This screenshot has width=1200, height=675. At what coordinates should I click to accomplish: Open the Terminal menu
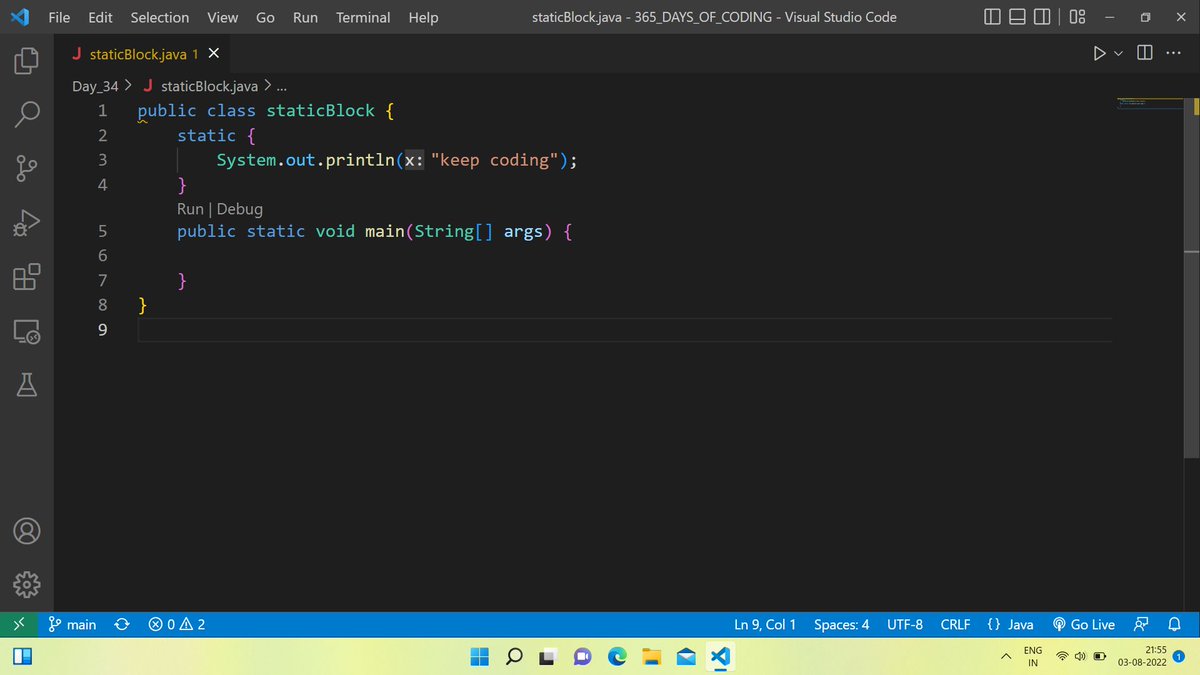[x=363, y=17]
